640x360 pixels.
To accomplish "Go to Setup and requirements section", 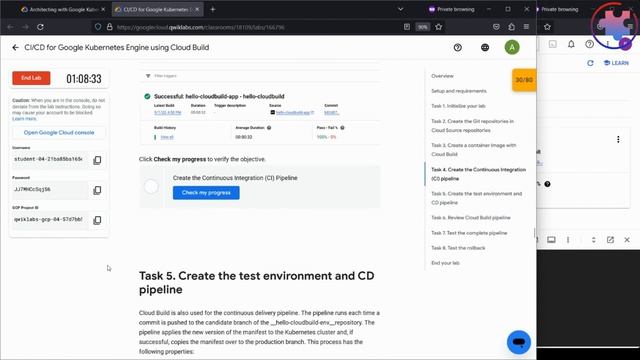I will coord(459,91).
